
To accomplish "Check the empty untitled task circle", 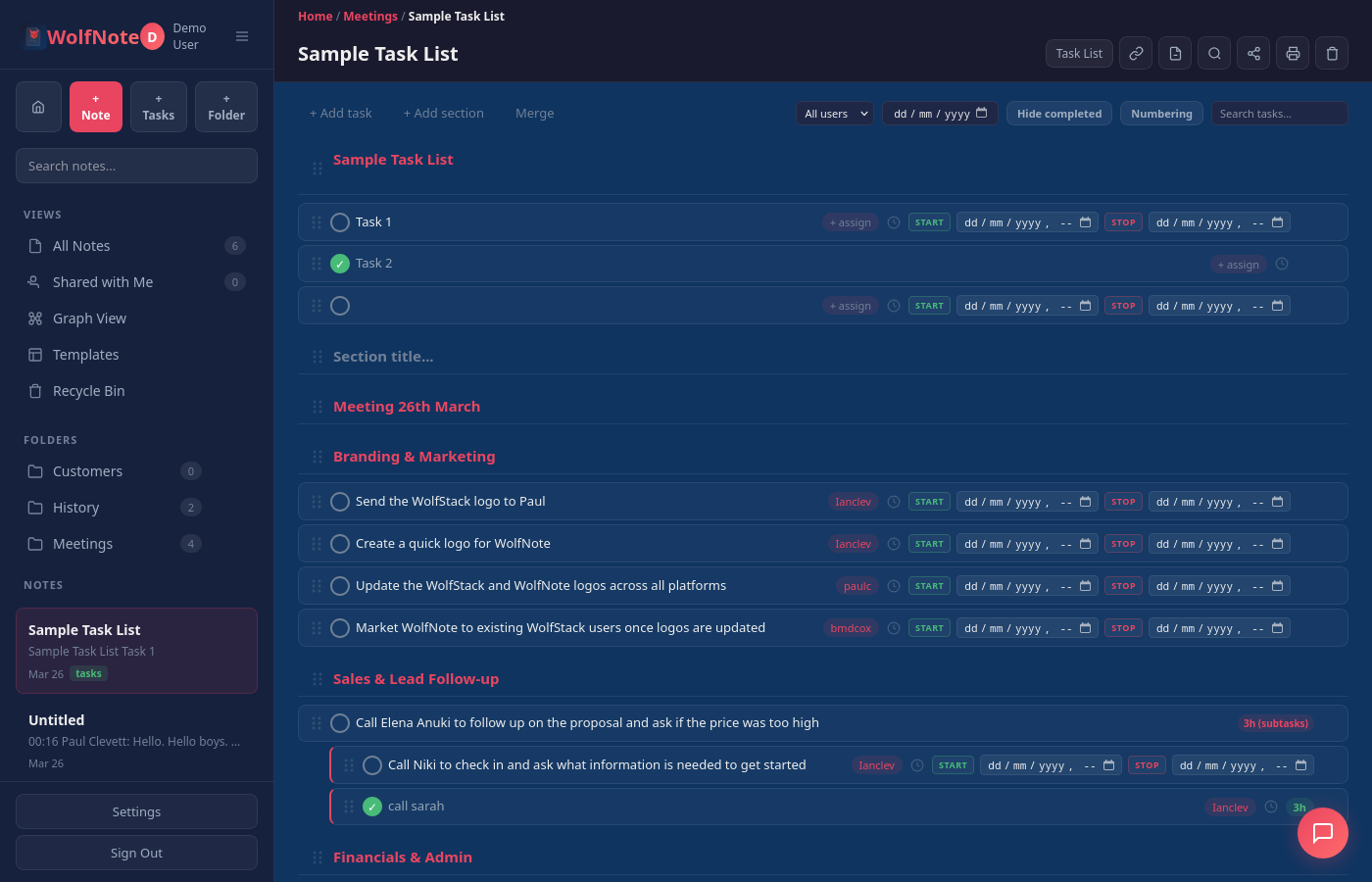I will coord(340,306).
